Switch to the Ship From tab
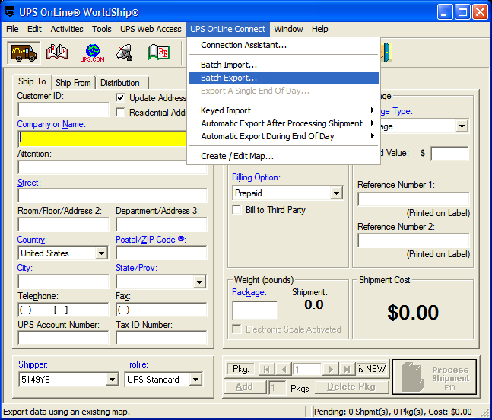Image resolution: width=492 pixels, height=420 pixels. pyautogui.click(x=73, y=82)
